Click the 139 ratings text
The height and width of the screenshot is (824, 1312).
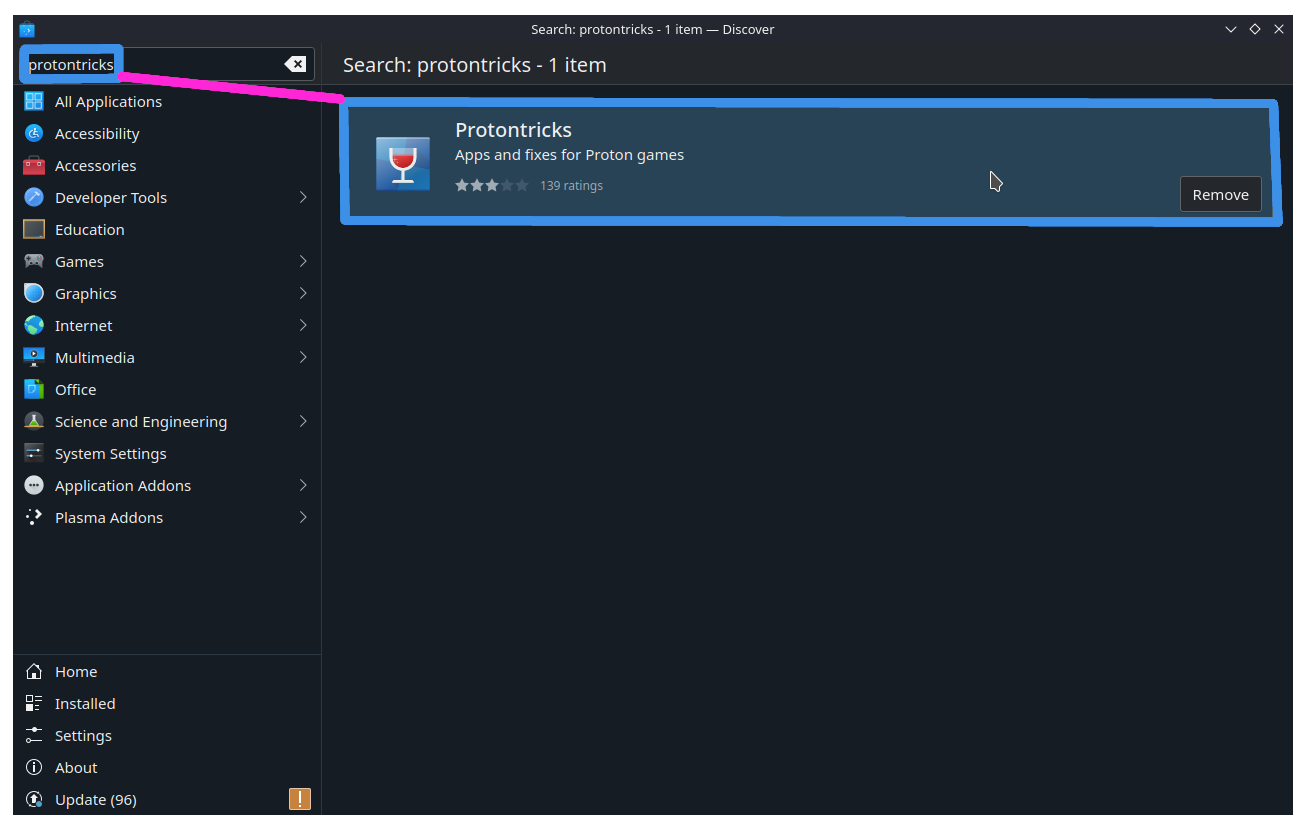[x=571, y=185]
